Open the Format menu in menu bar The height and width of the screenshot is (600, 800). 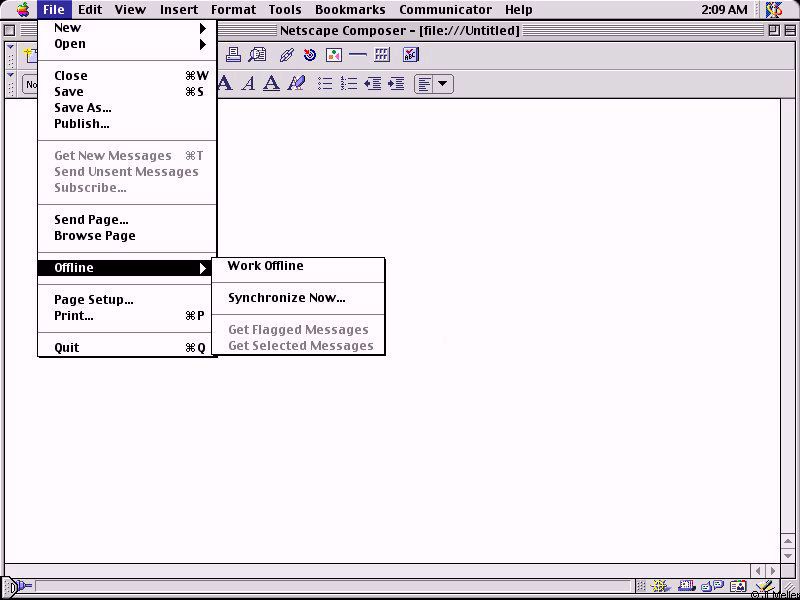point(233,10)
